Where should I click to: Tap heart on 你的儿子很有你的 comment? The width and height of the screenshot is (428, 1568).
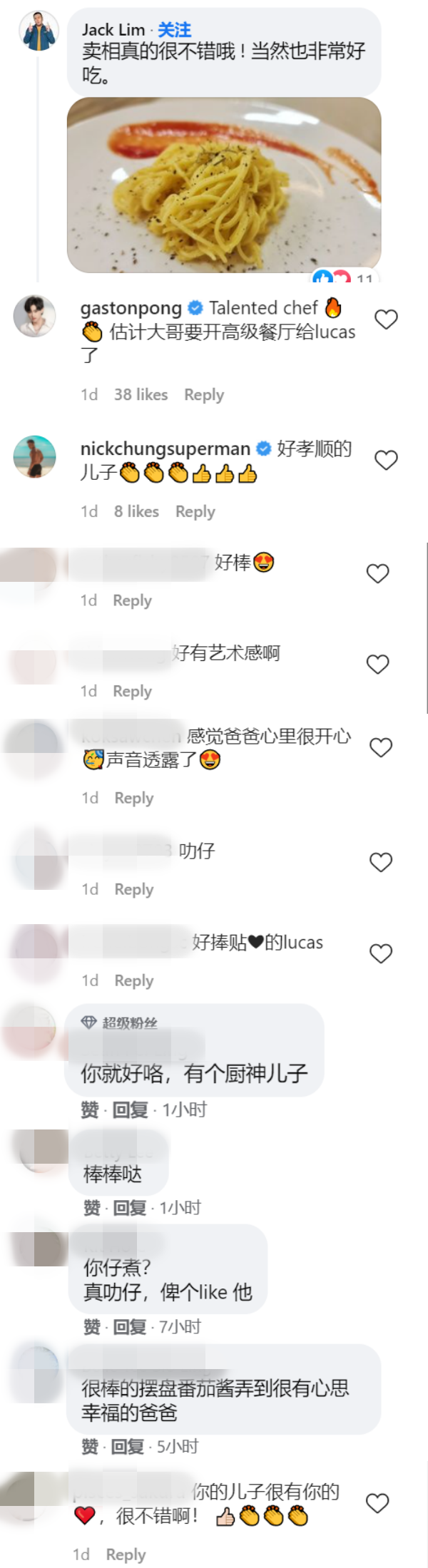pos(377,1503)
